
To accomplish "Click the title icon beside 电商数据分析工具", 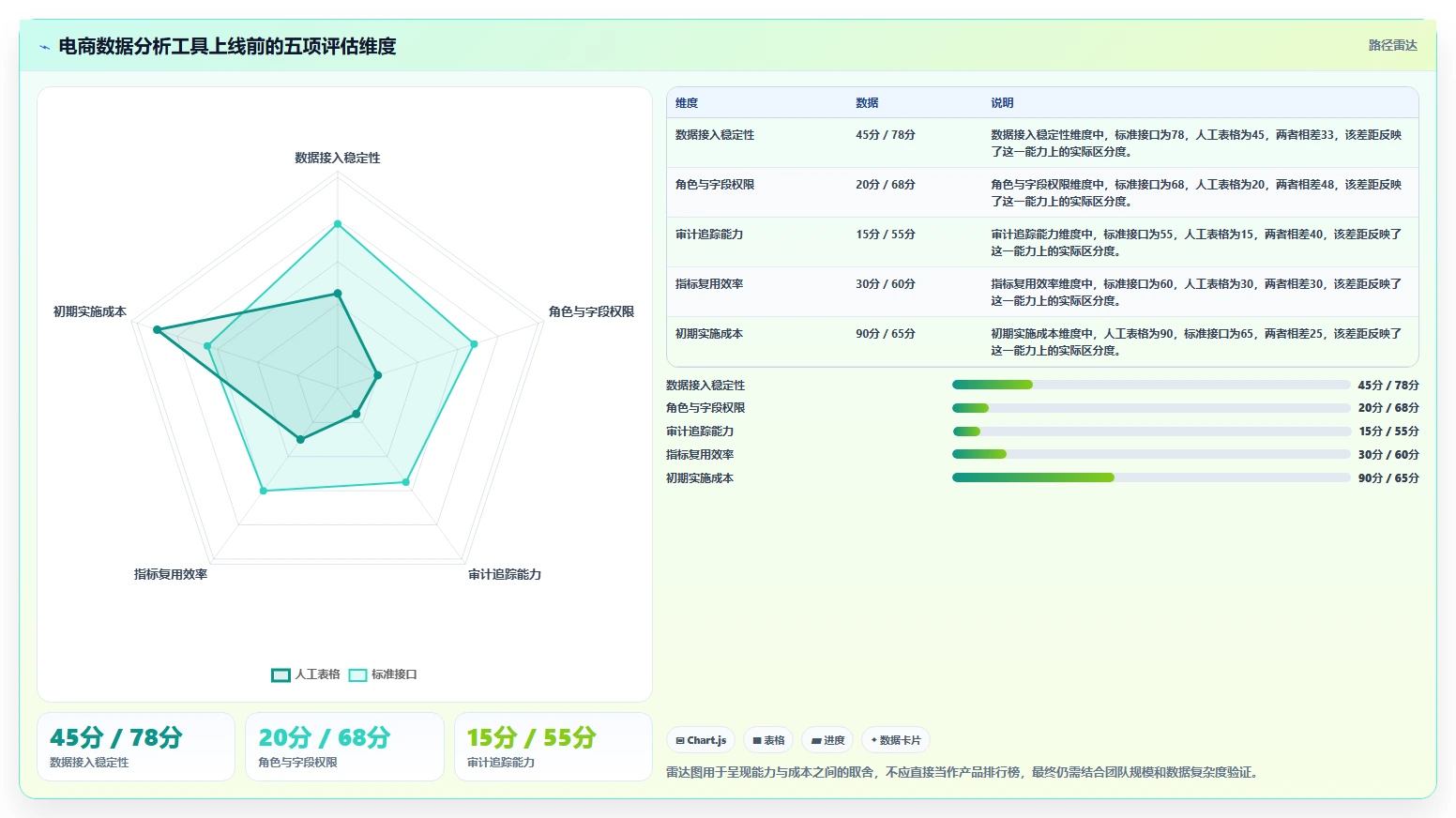I will pyautogui.click(x=44, y=47).
